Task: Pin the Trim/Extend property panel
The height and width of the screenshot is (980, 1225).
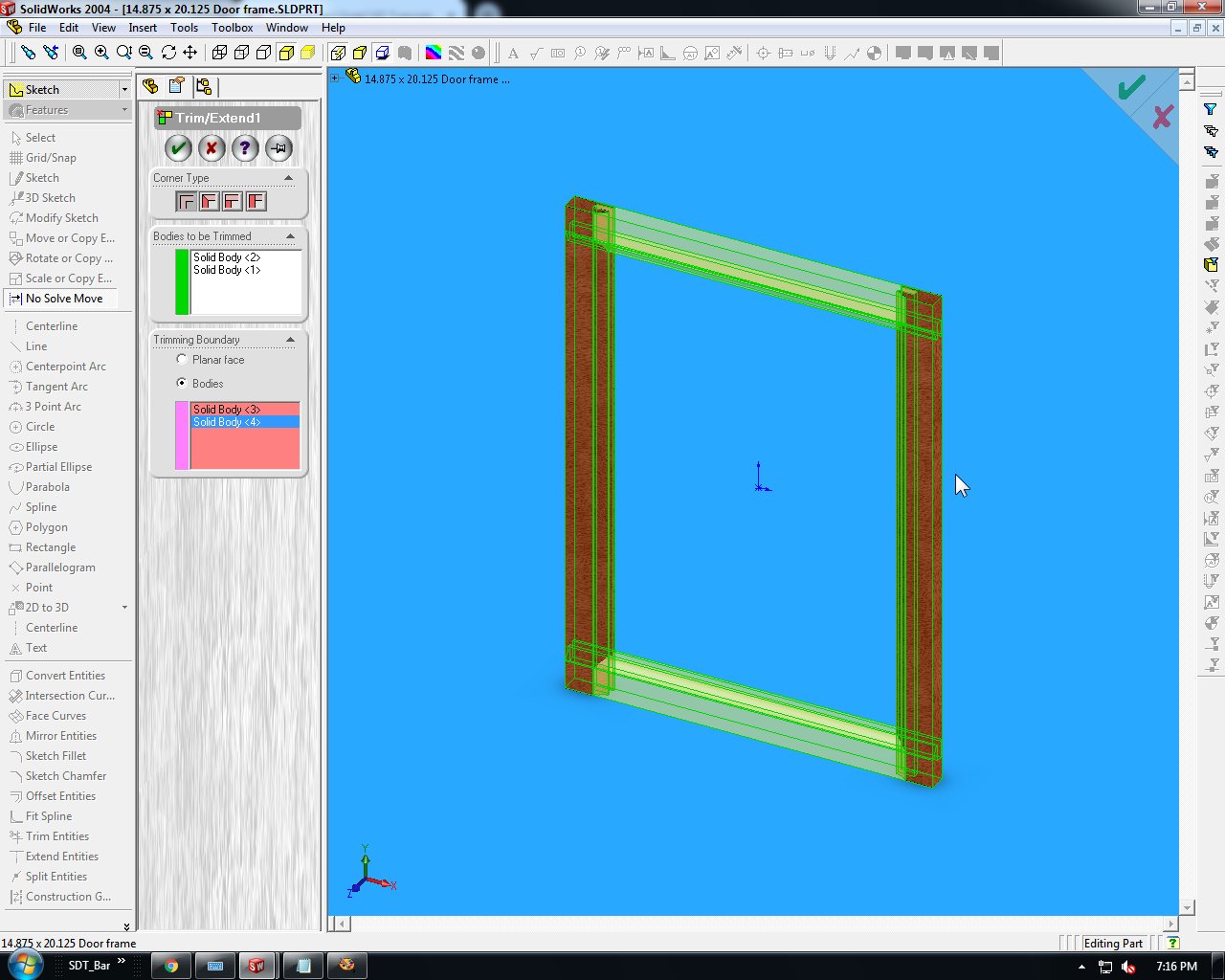Action: click(x=278, y=148)
